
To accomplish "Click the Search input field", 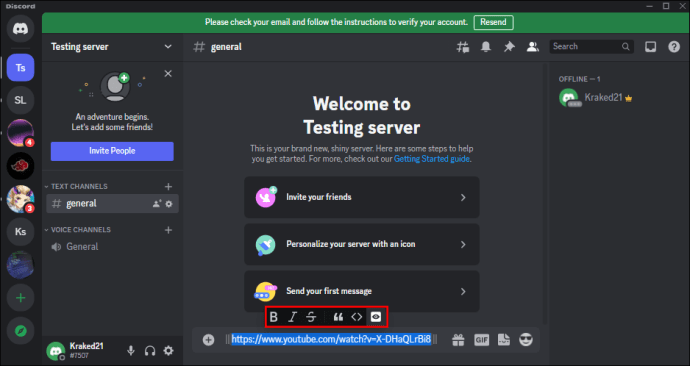I will [591, 47].
